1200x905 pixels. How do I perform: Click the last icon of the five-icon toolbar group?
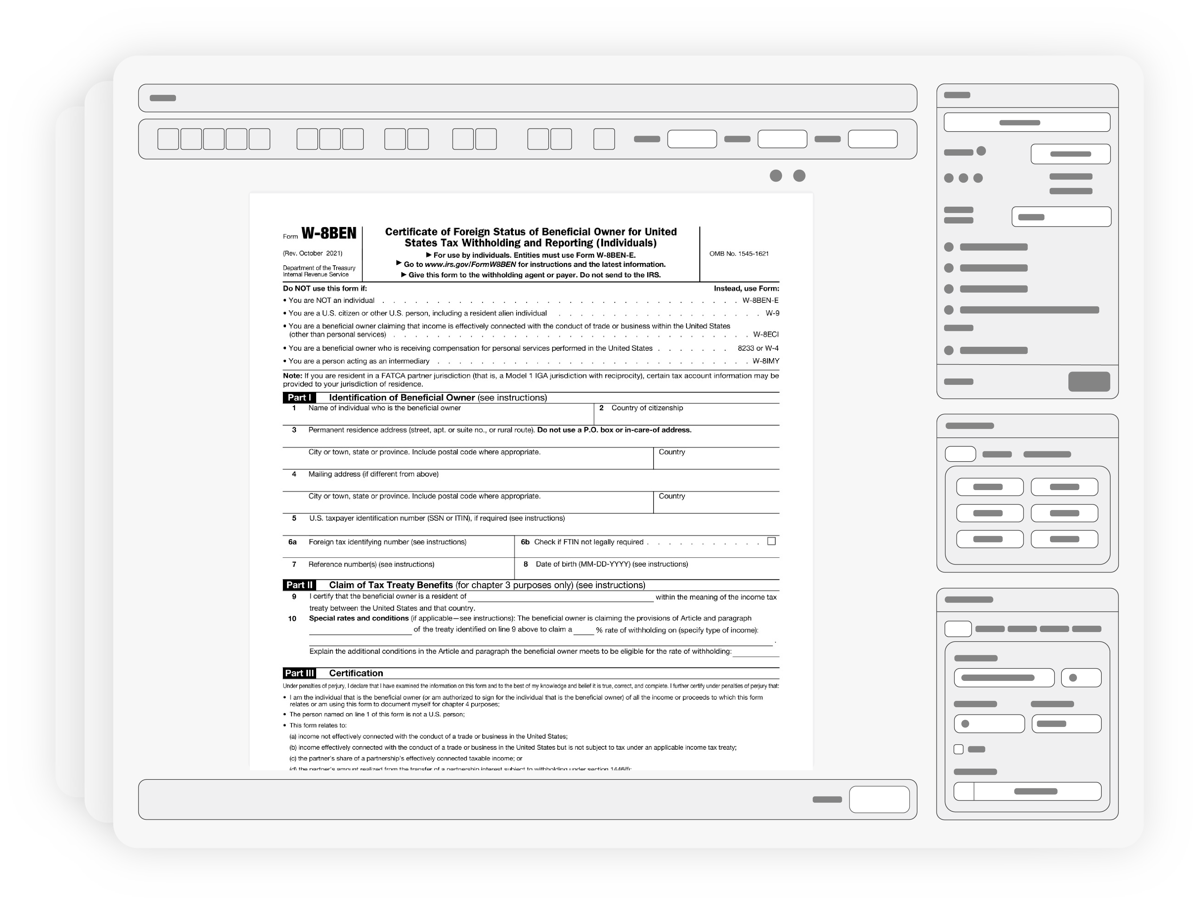[259, 139]
